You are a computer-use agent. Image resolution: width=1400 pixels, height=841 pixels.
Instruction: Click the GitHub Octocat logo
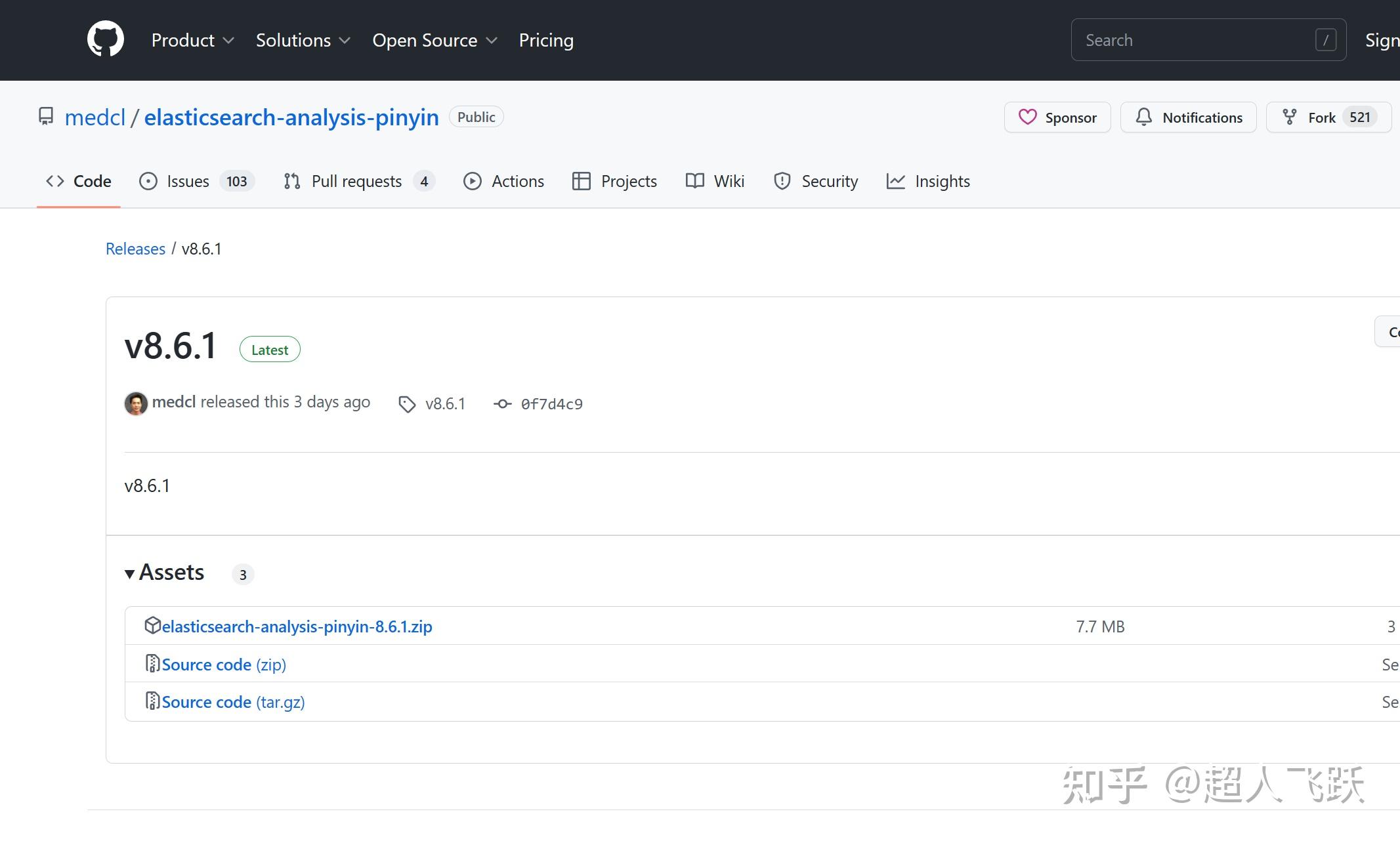(106, 39)
